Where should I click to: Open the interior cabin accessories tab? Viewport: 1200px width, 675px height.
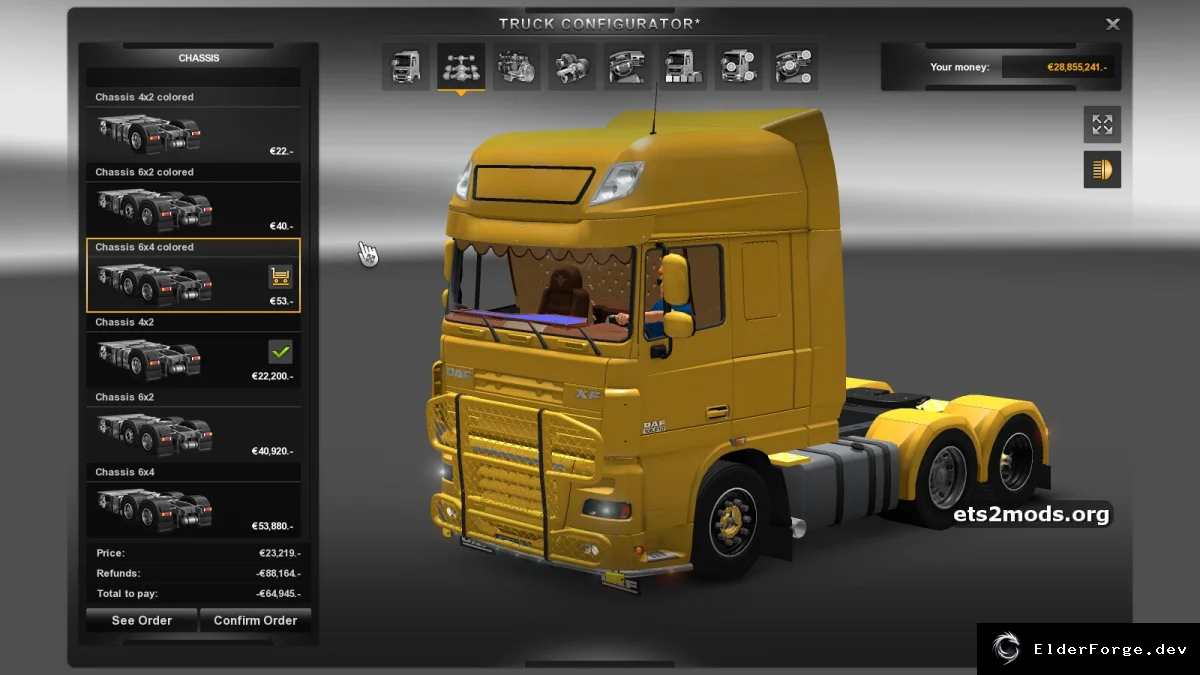click(793, 67)
